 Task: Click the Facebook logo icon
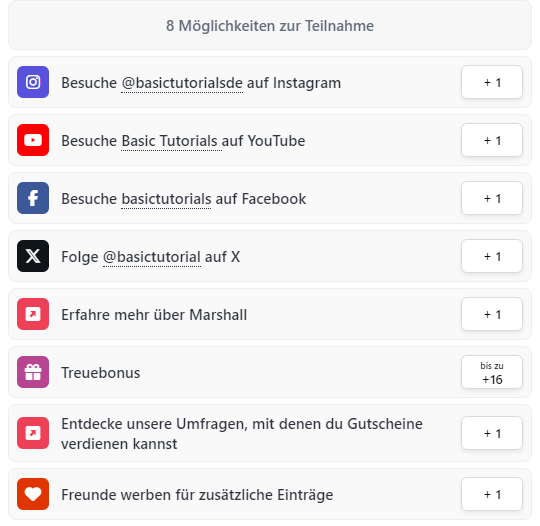(x=33, y=198)
